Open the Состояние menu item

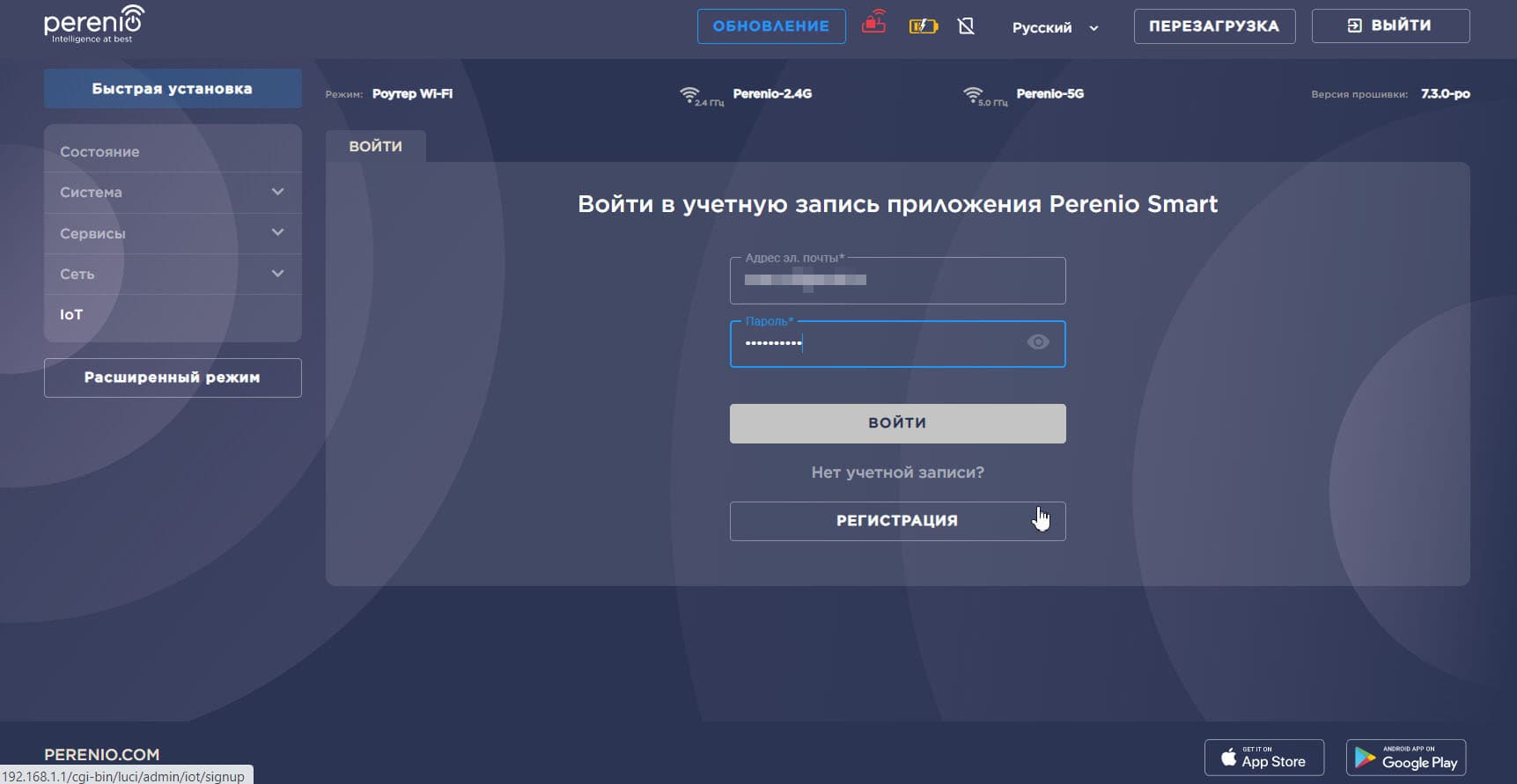(x=173, y=151)
